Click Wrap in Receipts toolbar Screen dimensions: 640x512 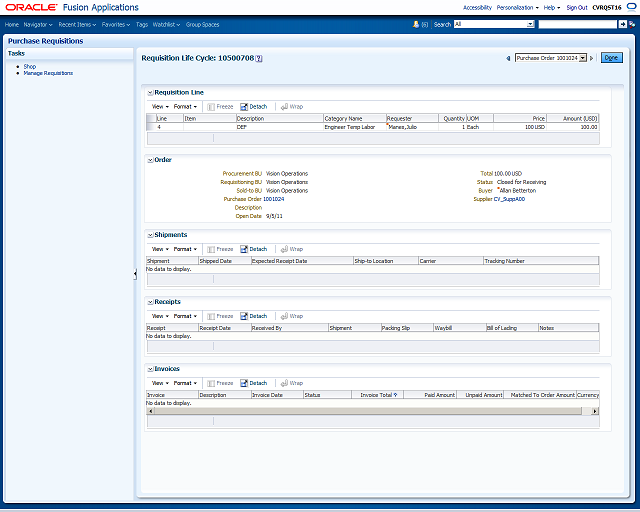(x=292, y=316)
